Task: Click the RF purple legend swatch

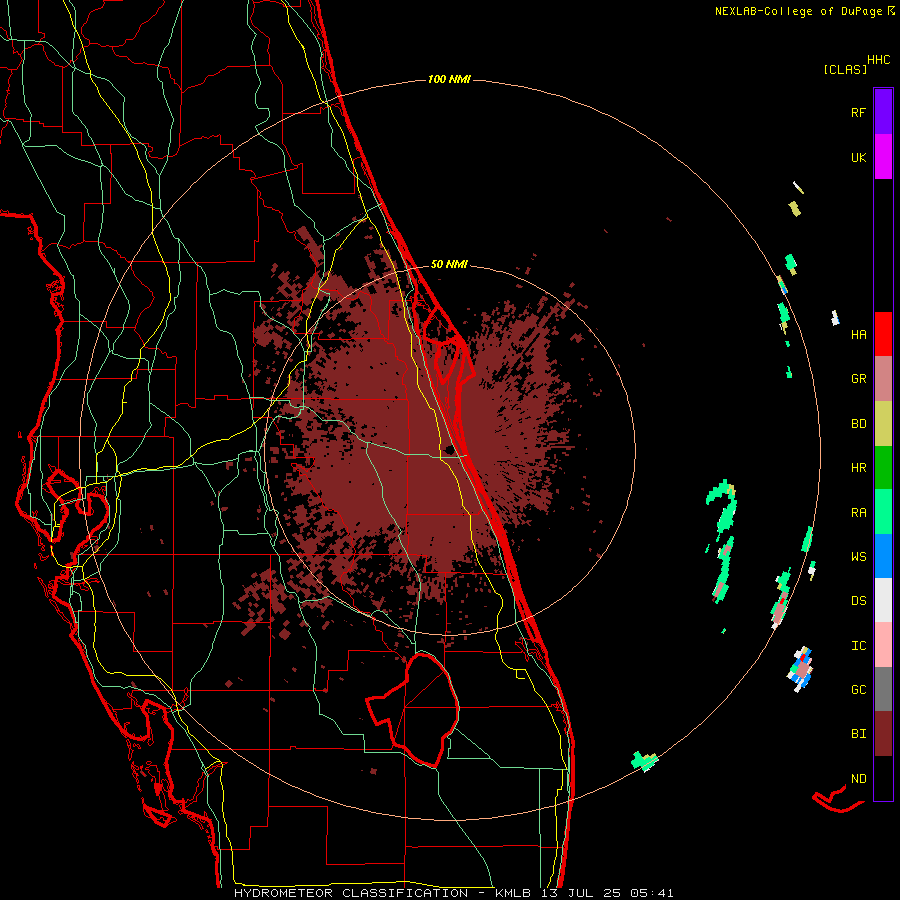Action: (x=883, y=112)
